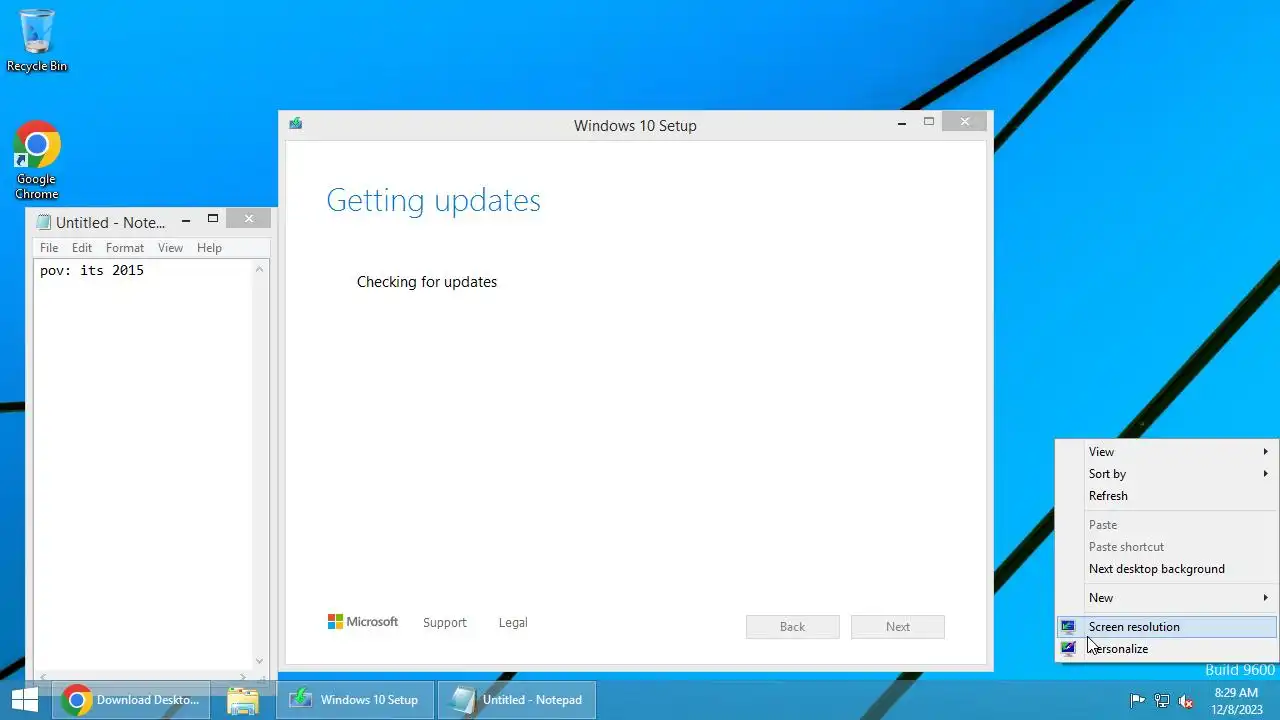Open the Support link in Setup

tap(445, 622)
